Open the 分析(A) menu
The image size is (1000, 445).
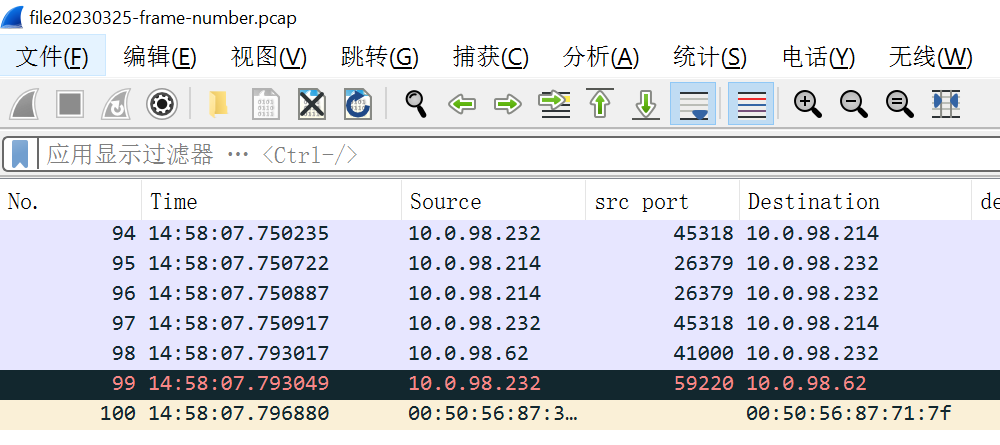coord(601,57)
